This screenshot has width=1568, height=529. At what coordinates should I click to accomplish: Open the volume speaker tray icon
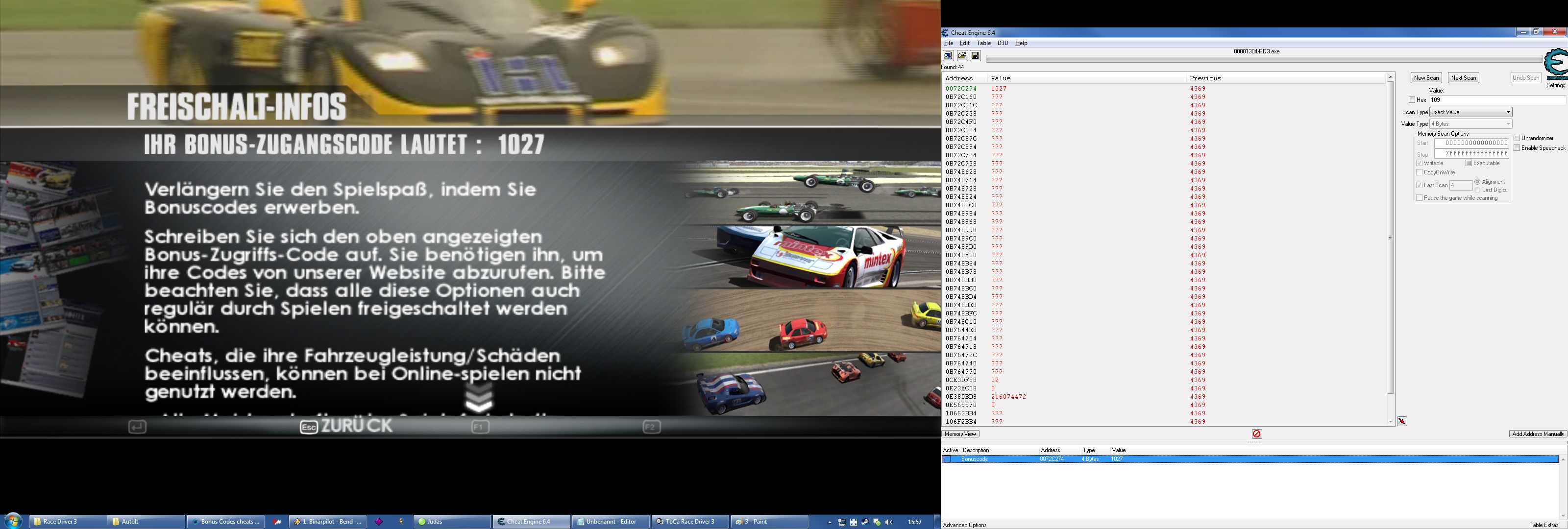[889, 522]
